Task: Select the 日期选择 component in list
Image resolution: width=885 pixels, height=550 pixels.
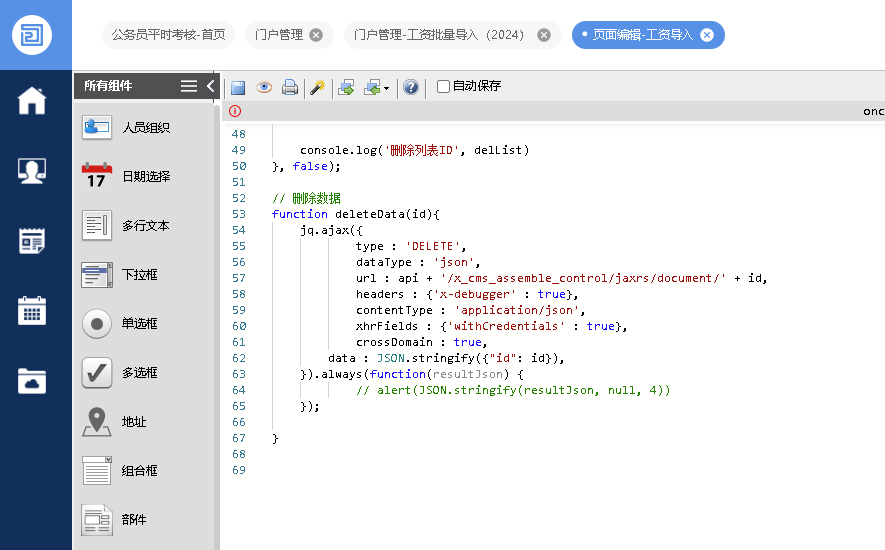Action: (146, 177)
